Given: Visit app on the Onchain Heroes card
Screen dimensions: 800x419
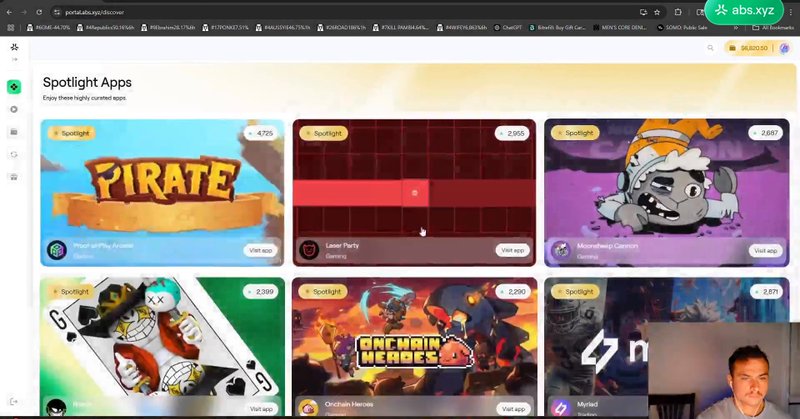Looking at the screenshot, I should click(513, 409).
